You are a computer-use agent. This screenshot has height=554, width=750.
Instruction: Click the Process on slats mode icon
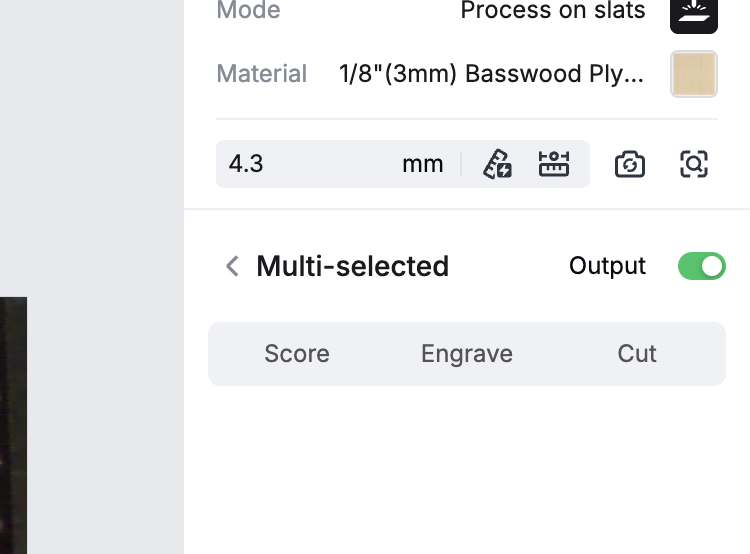pos(694,12)
